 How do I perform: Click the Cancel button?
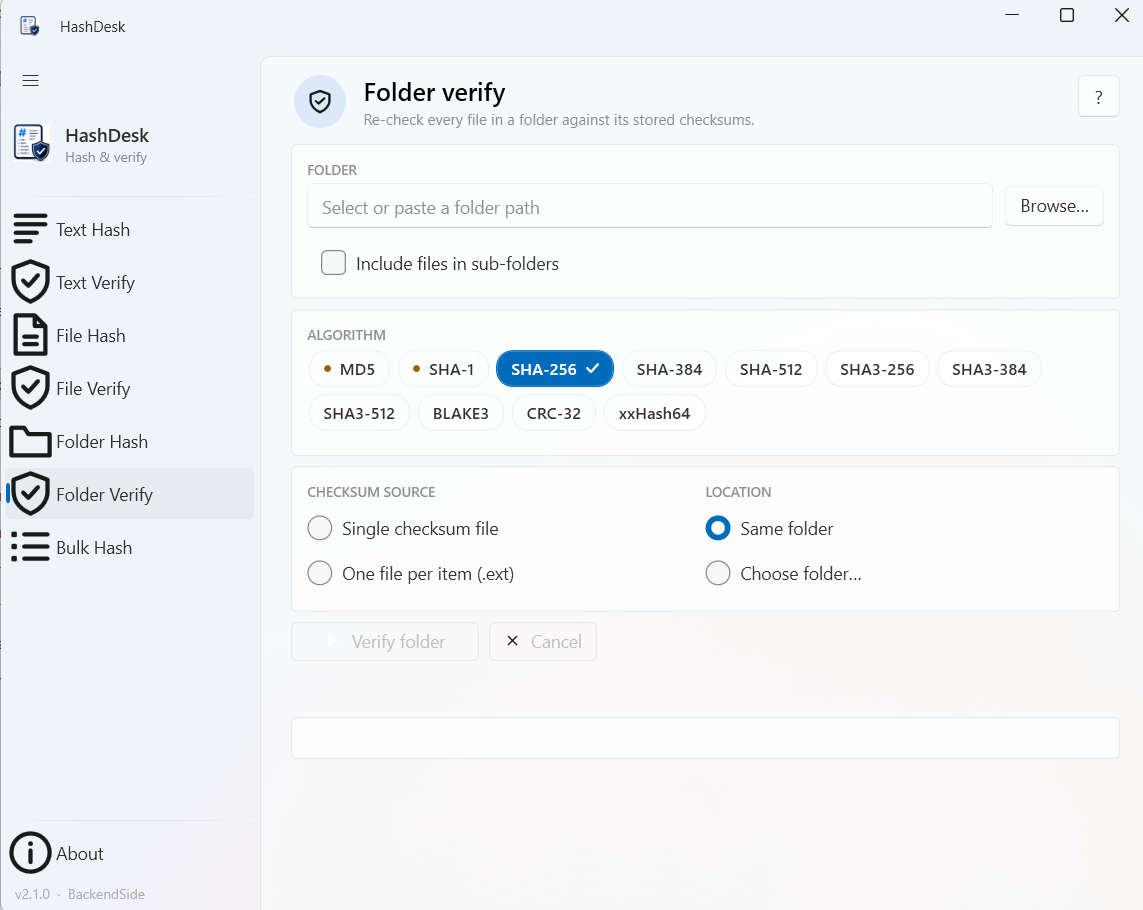(543, 641)
